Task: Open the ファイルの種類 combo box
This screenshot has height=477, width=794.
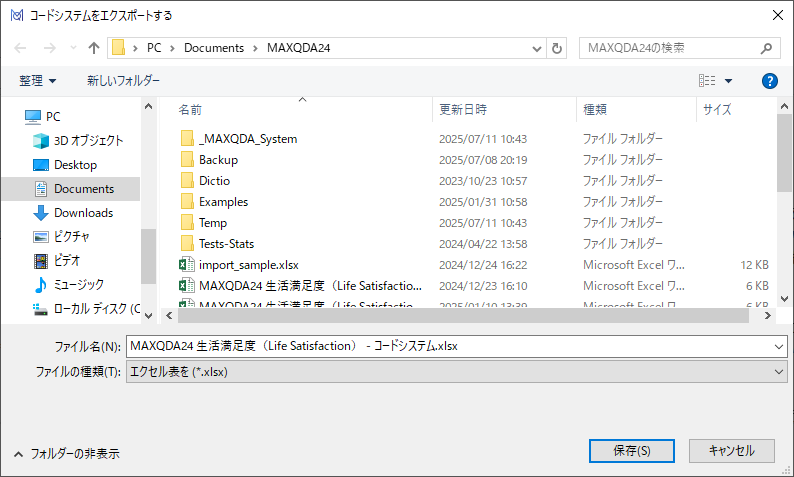Action: point(457,372)
